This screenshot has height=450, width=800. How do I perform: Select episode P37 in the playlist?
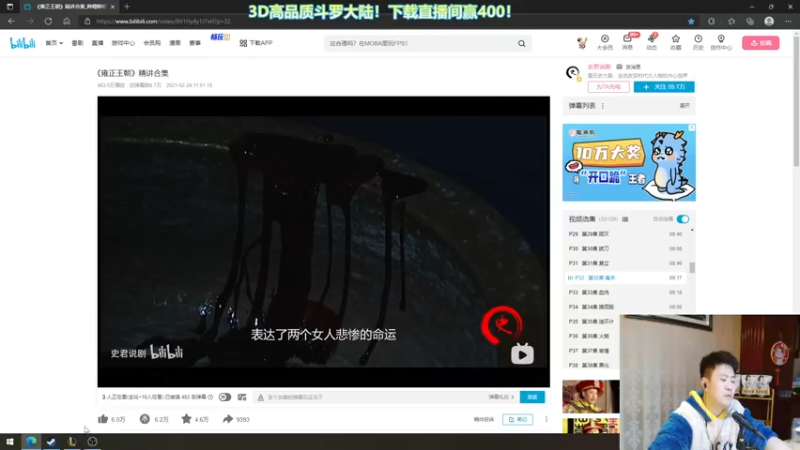(592, 351)
